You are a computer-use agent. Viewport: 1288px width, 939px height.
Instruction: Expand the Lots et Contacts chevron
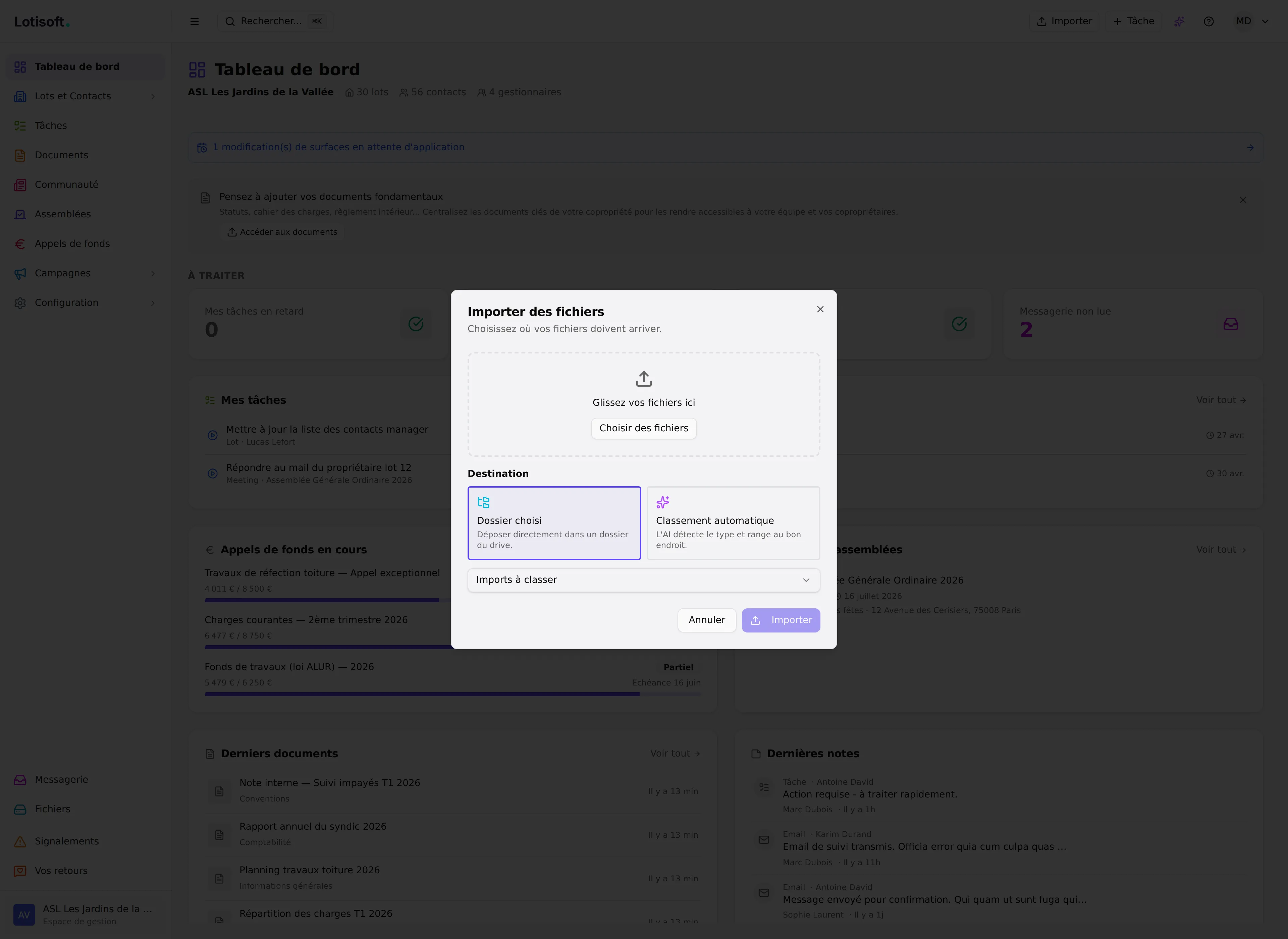pos(152,97)
